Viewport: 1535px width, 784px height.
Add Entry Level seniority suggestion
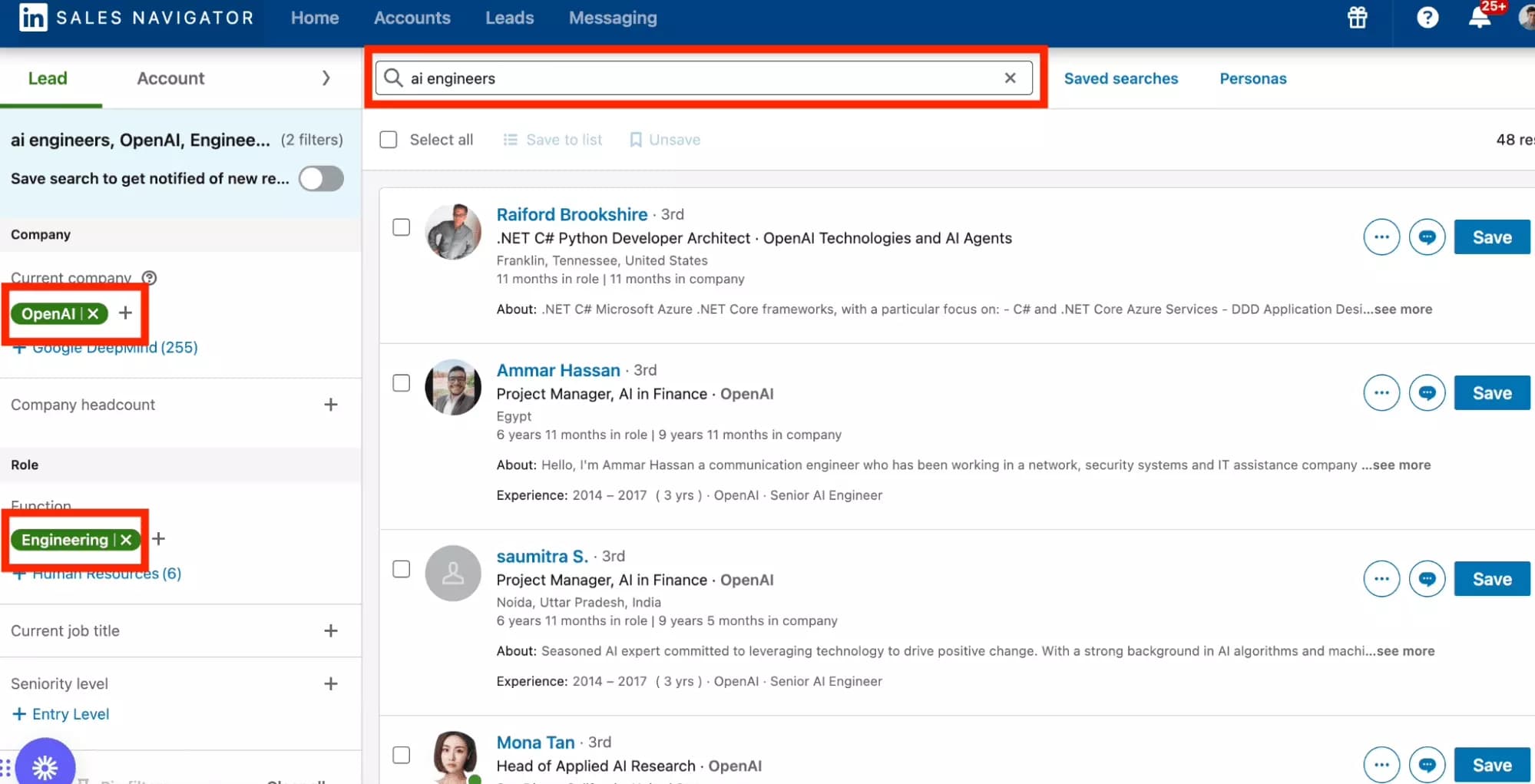point(61,714)
